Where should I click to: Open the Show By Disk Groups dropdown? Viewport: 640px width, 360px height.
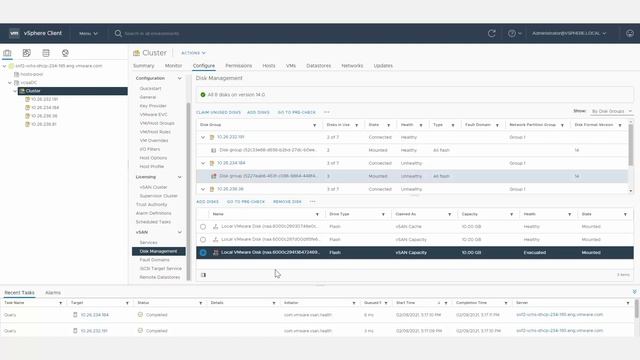pos(612,111)
